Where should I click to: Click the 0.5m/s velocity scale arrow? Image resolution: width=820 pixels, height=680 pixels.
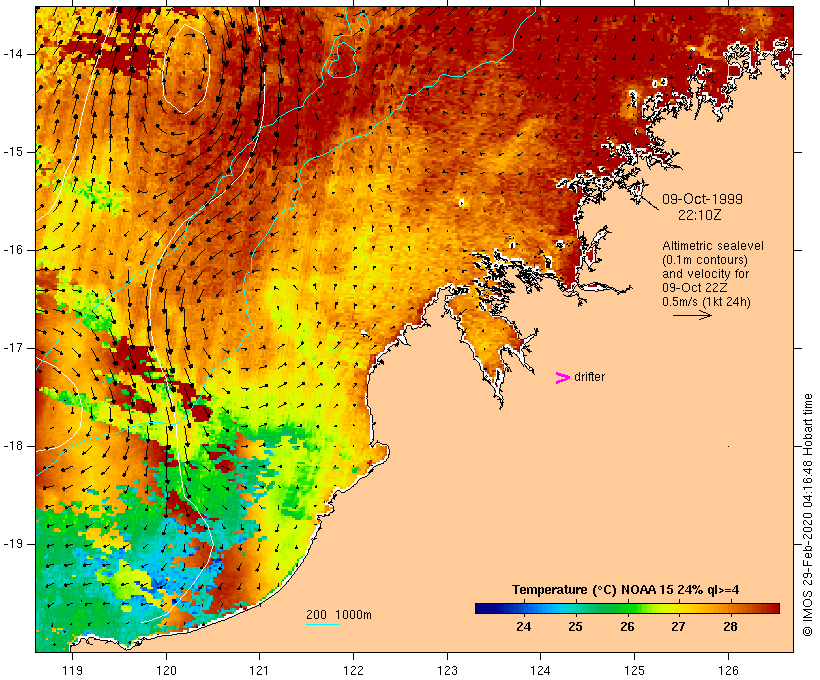[692, 315]
